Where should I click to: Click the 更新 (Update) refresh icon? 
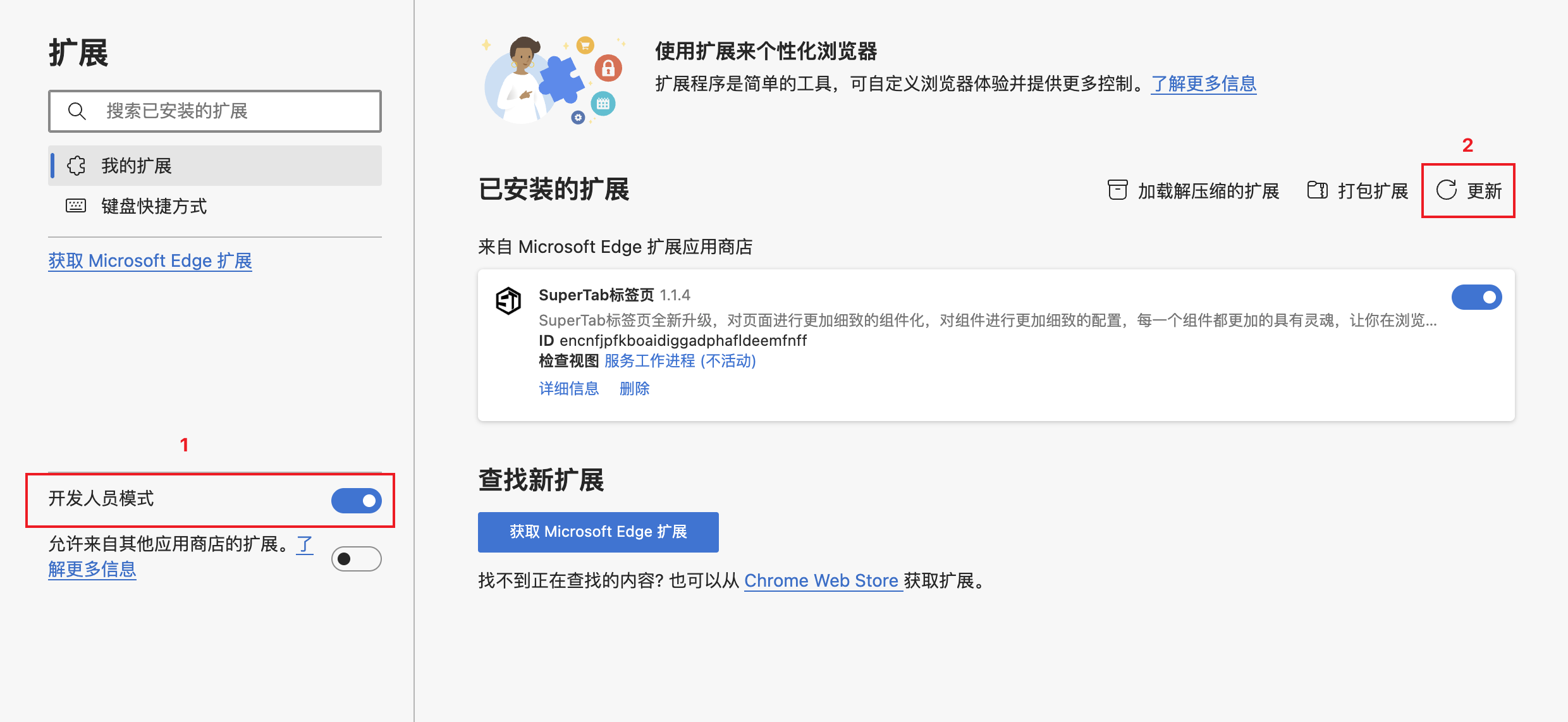tap(1447, 190)
